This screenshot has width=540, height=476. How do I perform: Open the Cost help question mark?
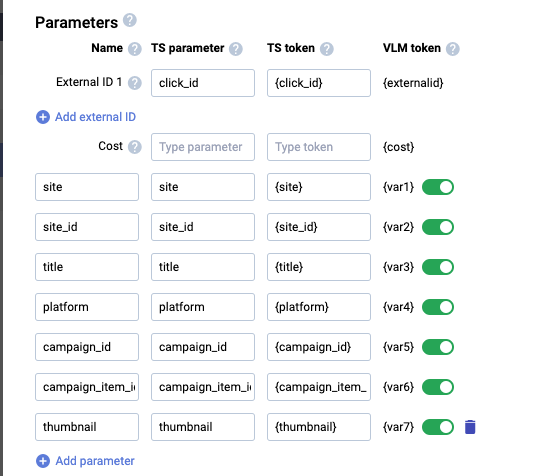[135, 147]
